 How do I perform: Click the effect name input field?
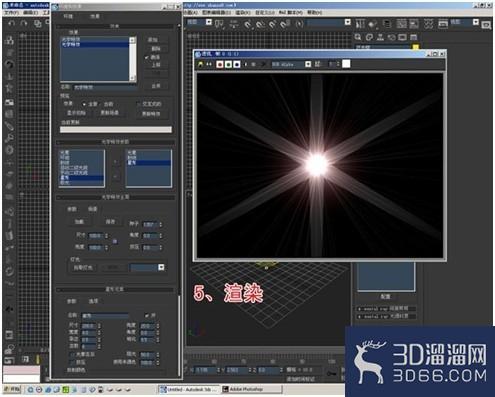click(x=105, y=87)
